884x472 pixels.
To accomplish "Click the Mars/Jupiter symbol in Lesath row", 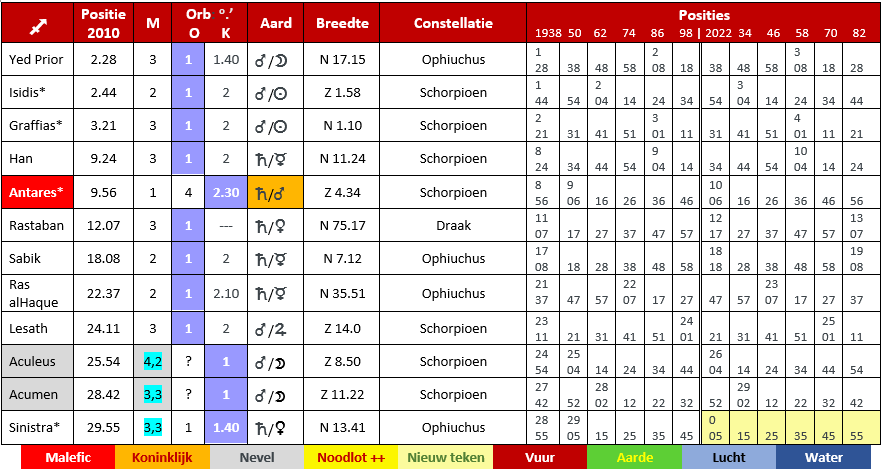I will [x=271, y=329].
